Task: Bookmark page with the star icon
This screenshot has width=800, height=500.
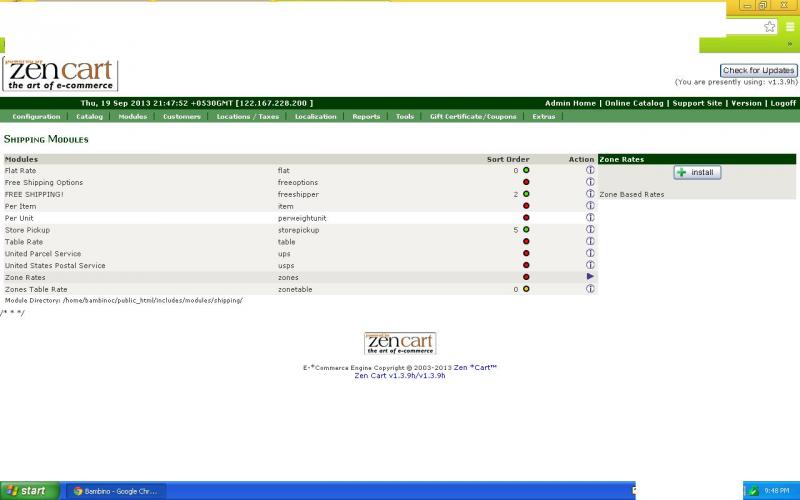Action: click(769, 27)
